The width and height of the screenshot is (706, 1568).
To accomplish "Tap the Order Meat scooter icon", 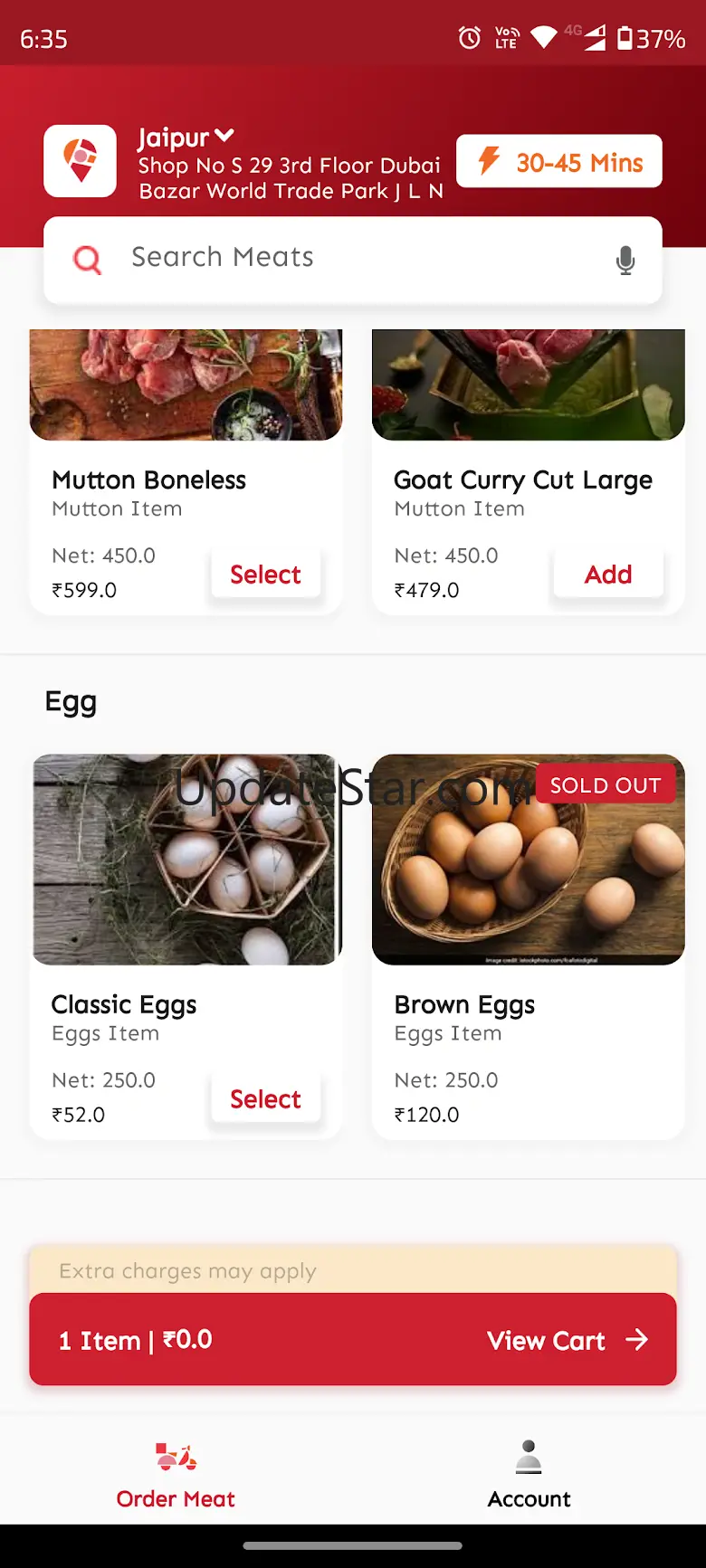I will click(176, 1457).
